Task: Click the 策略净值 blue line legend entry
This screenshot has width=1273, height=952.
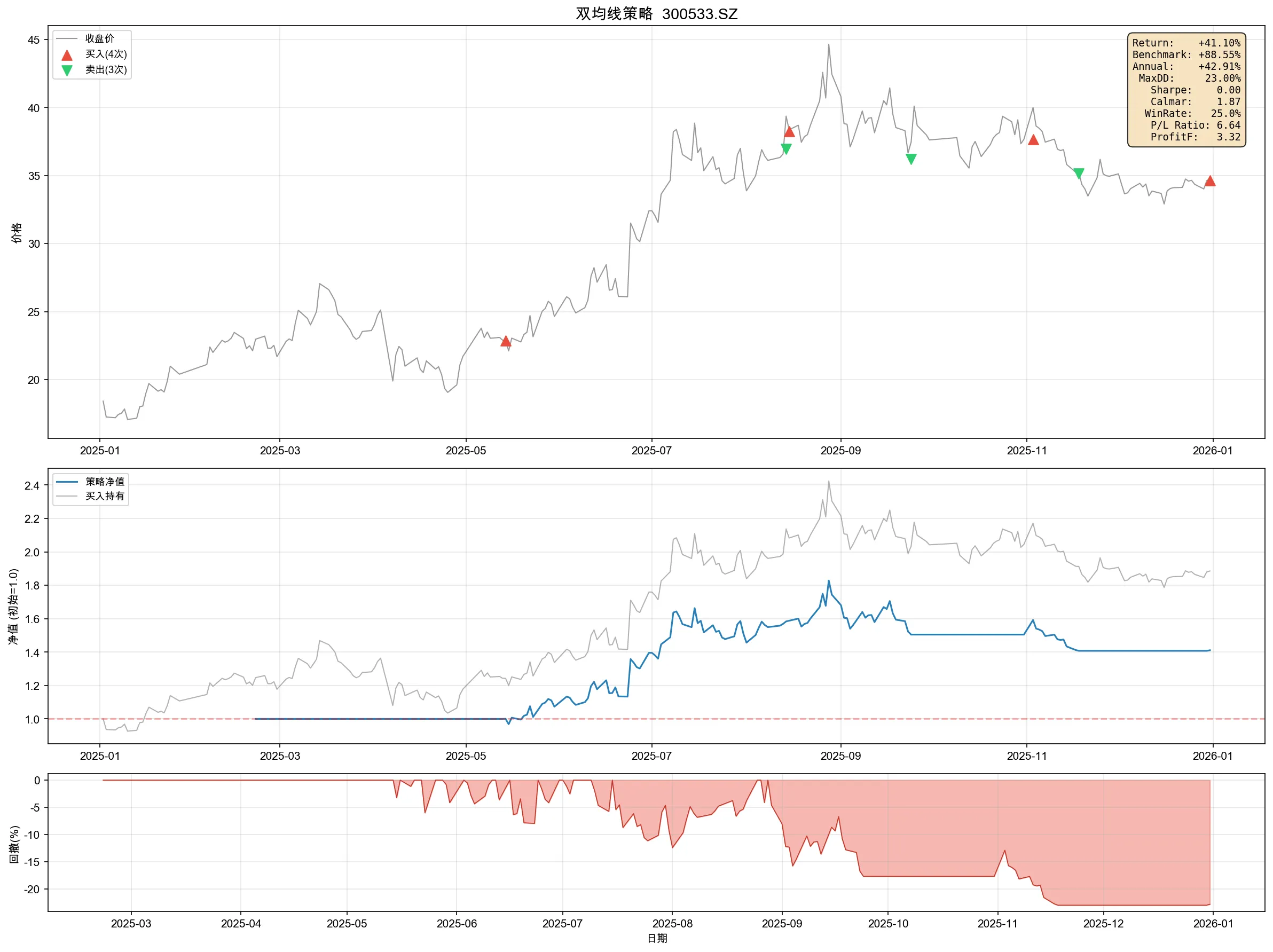Action: click(x=104, y=481)
